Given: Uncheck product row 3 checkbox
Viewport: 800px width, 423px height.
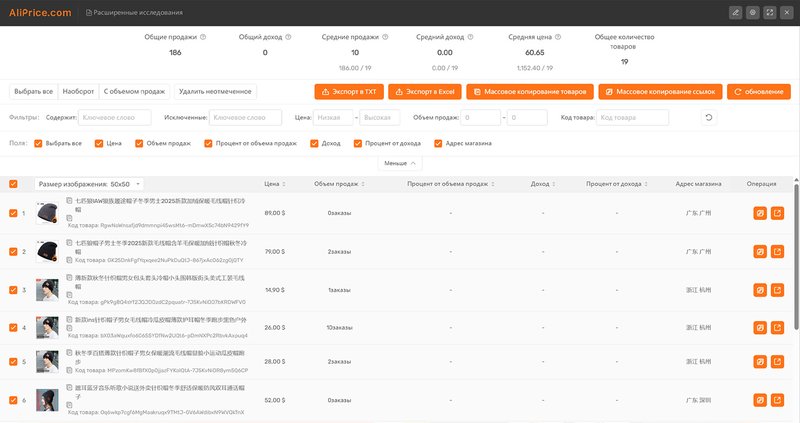Looking at the screenshot, I should pos(13,290).
